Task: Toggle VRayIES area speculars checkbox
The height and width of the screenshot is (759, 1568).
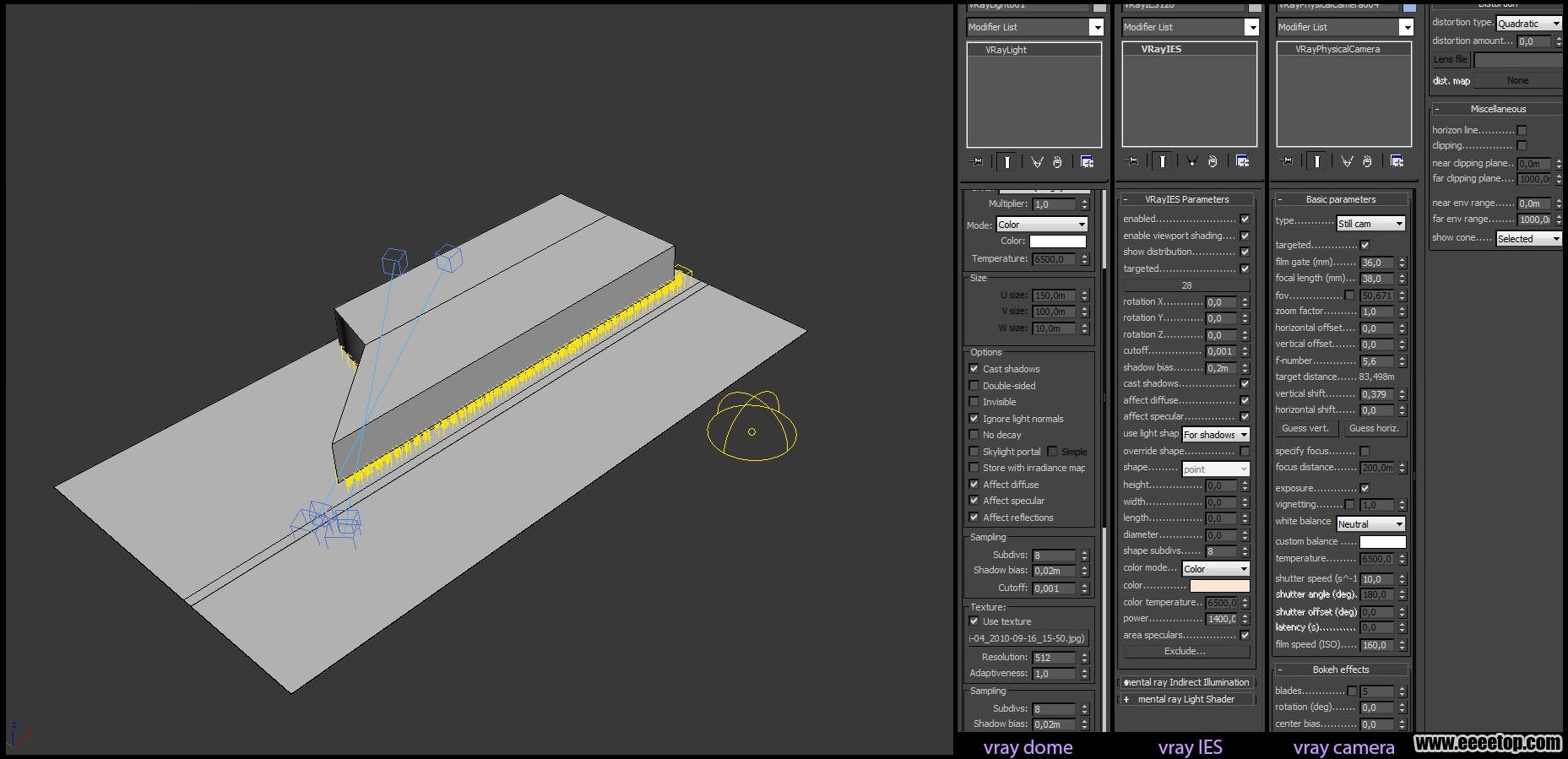Action: [x=1245, y=636]
